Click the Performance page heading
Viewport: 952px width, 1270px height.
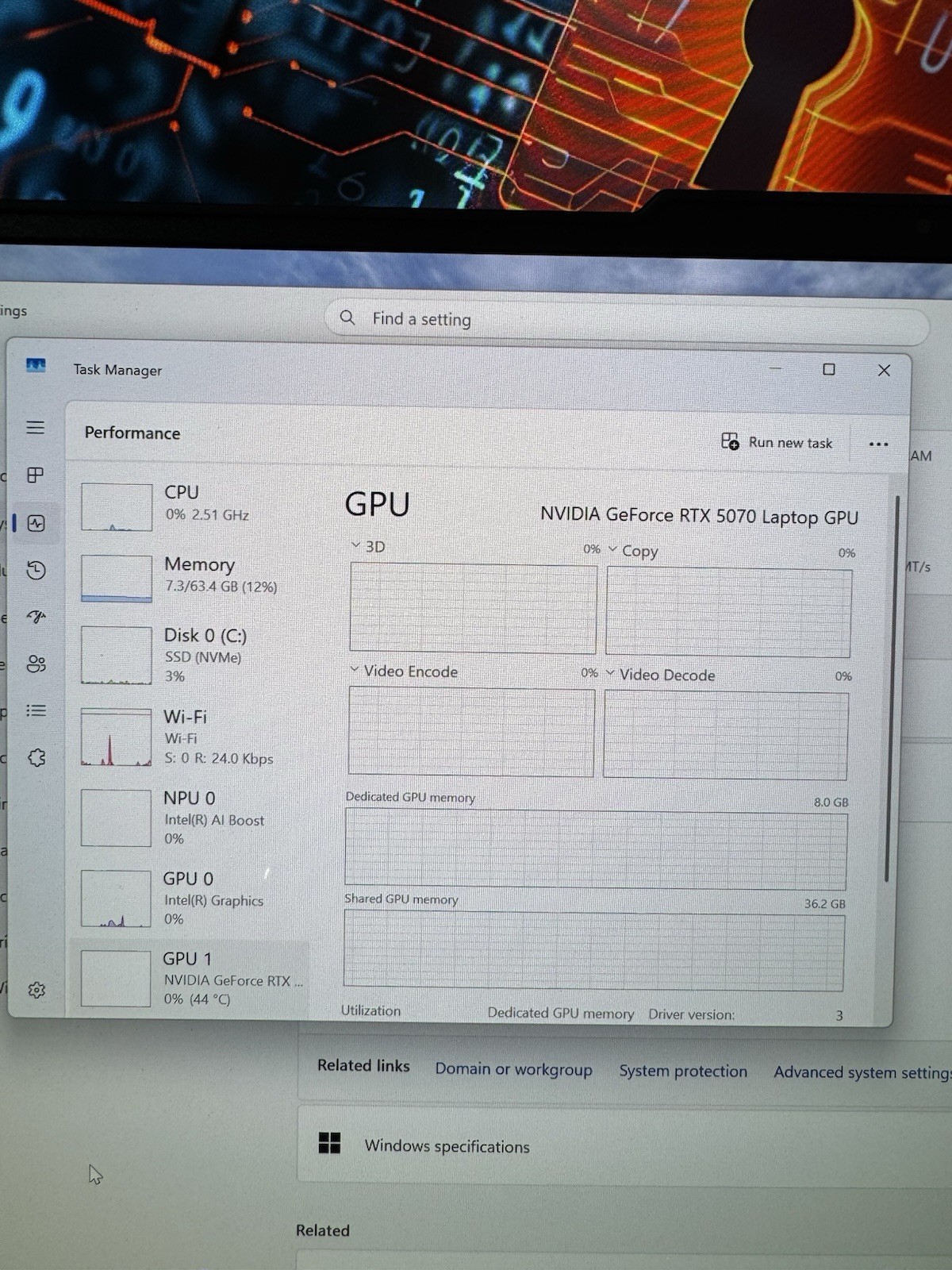click(x=132, y=433)
